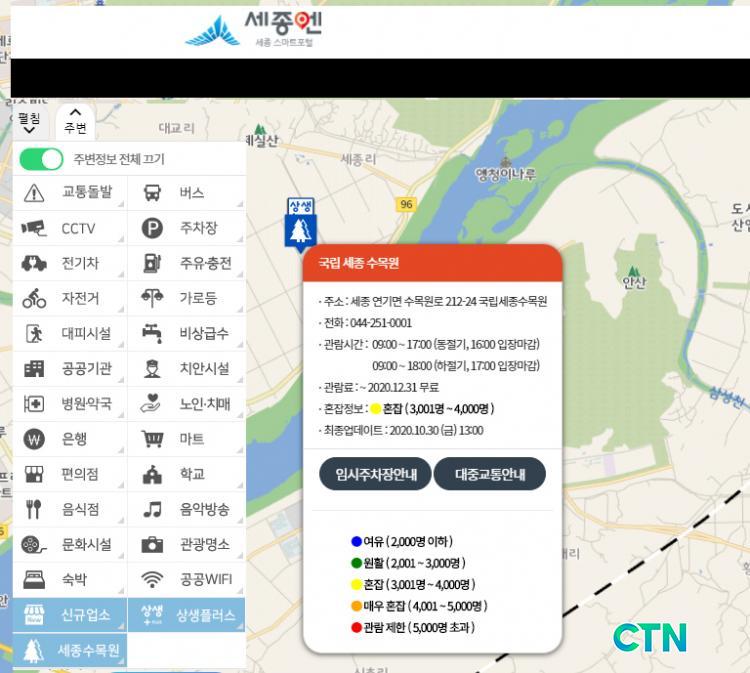Select the 음식점 fork and spoon icon
This screenshot has width=750, height=673.
33,509
